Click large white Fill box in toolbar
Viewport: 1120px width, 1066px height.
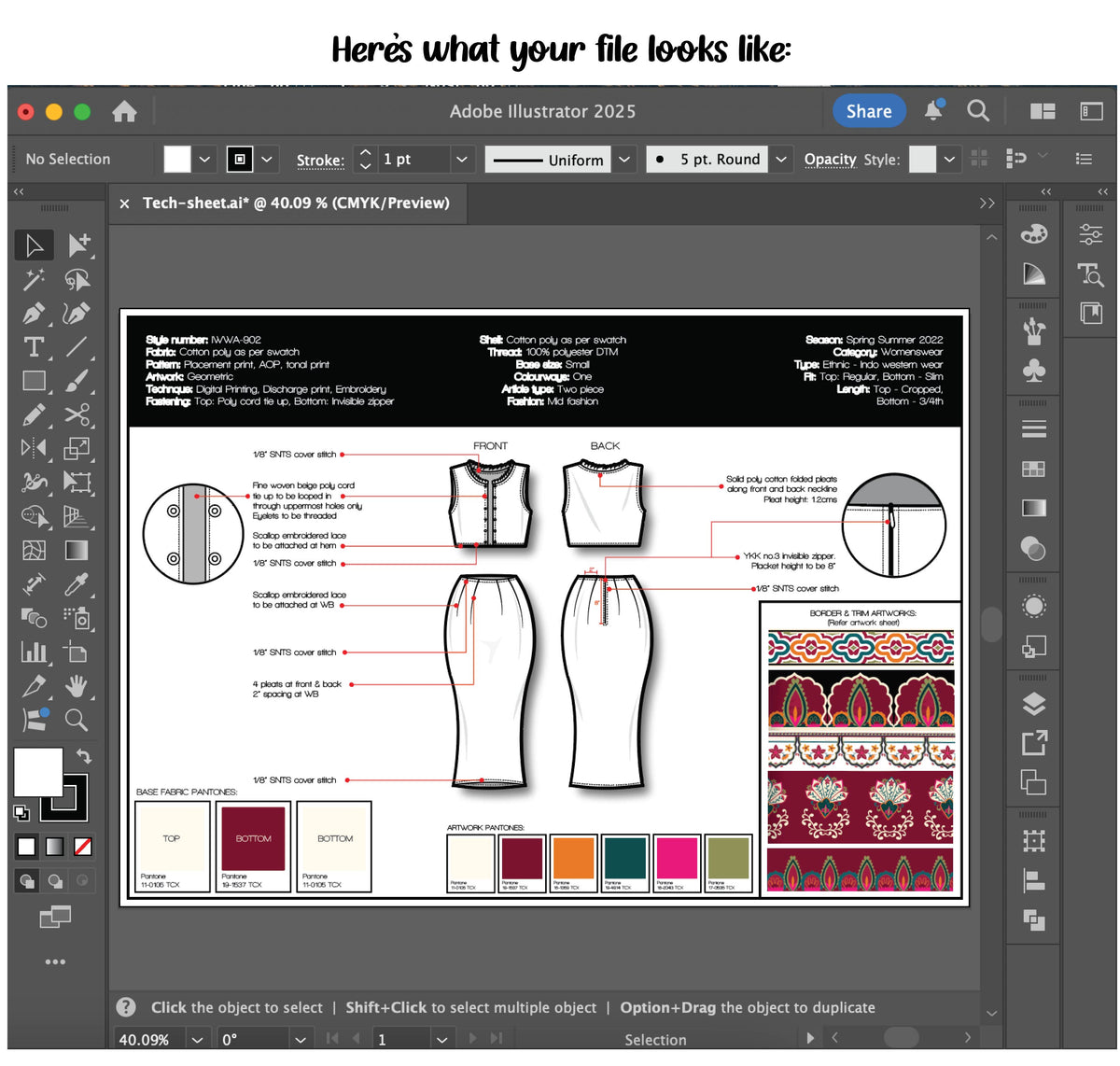37,771
